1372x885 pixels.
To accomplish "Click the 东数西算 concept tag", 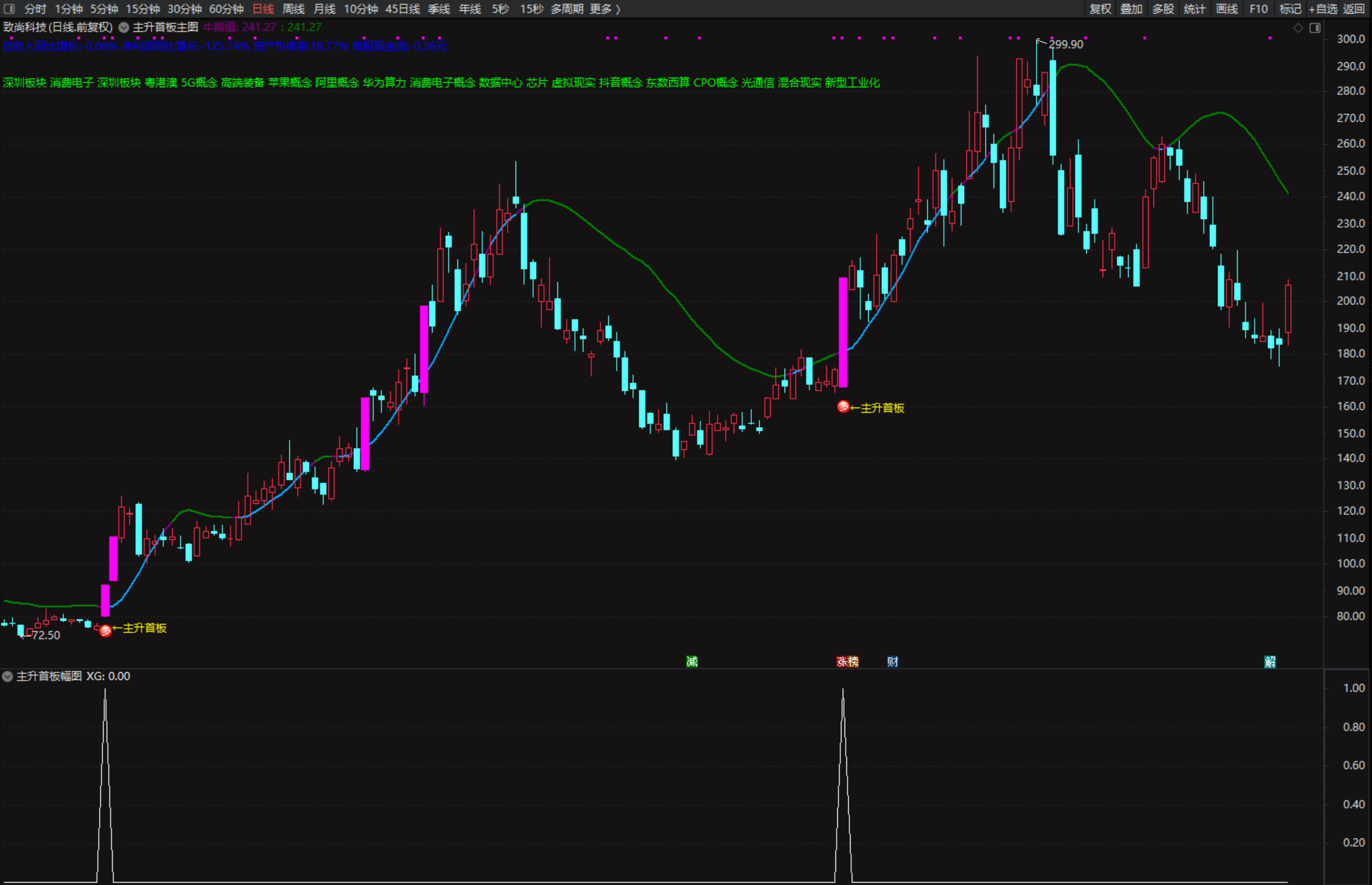I will tap(668, 82).
